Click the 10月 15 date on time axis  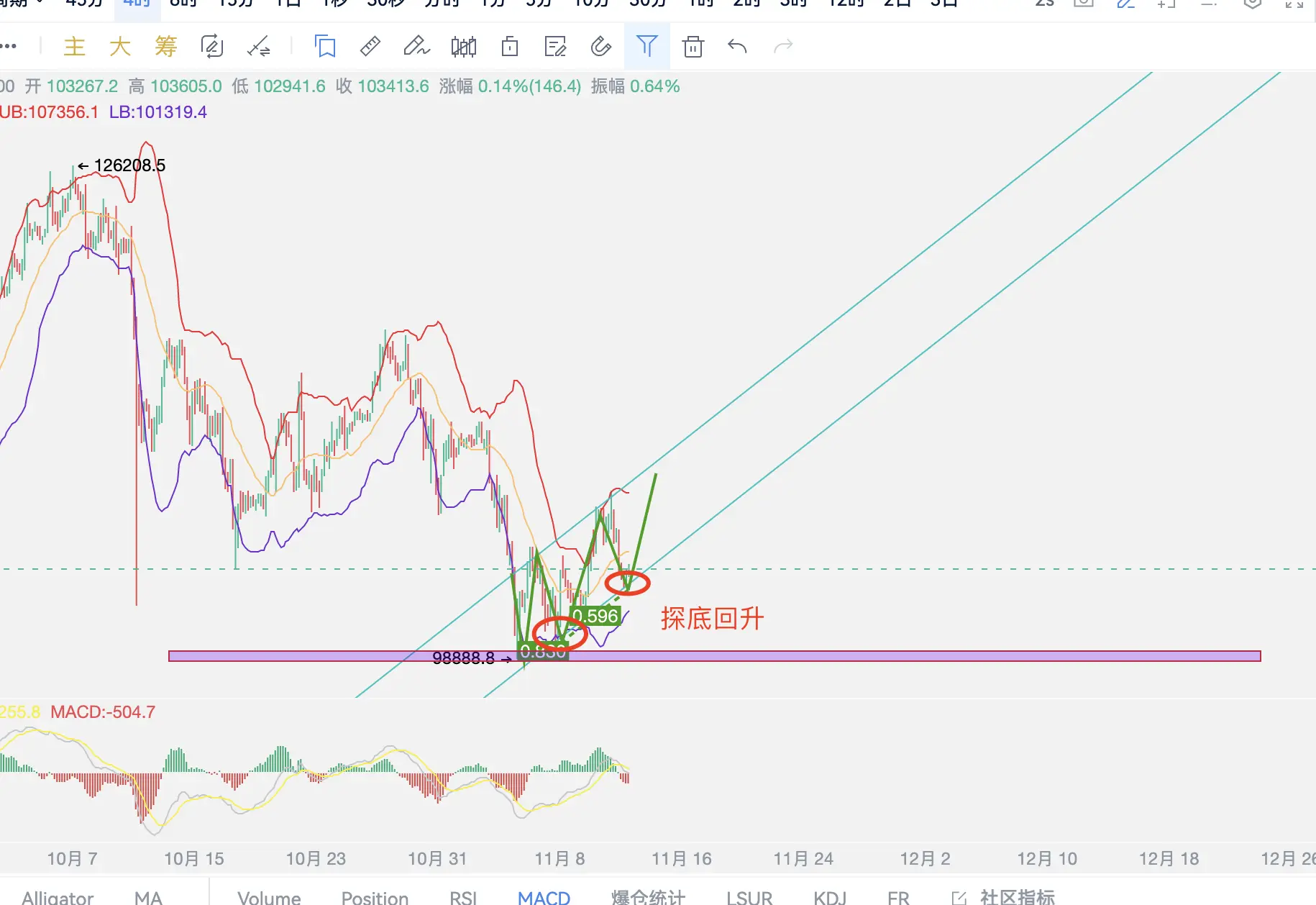194,859
